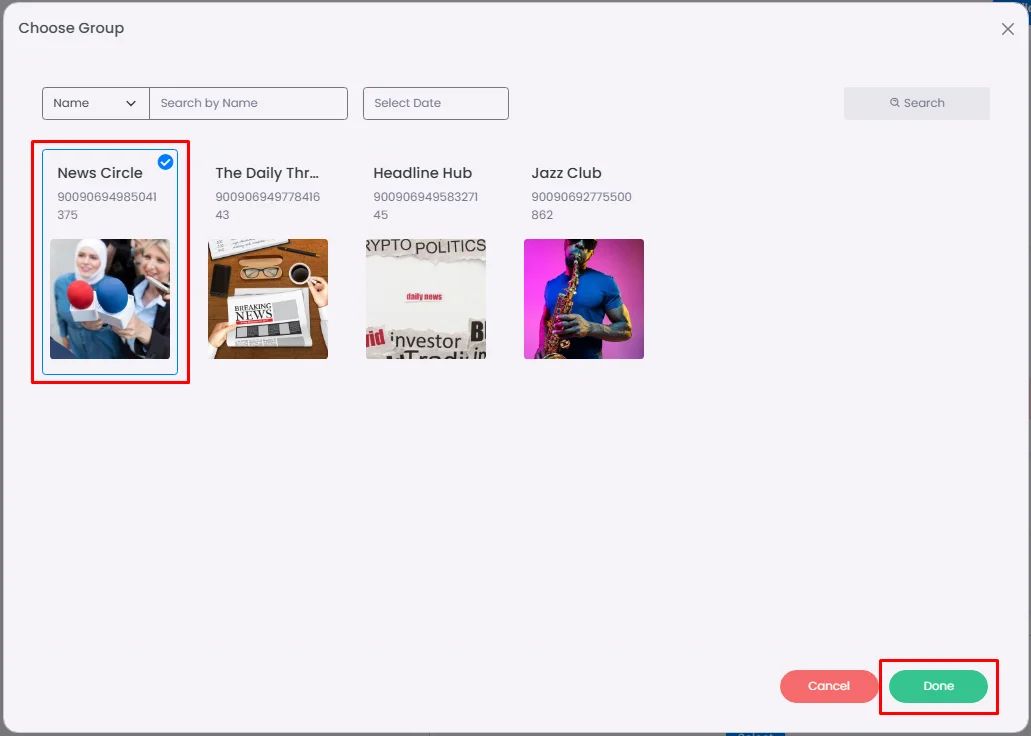
Task: Choose The Daily Thr... group title
Action: click(267, 173)
